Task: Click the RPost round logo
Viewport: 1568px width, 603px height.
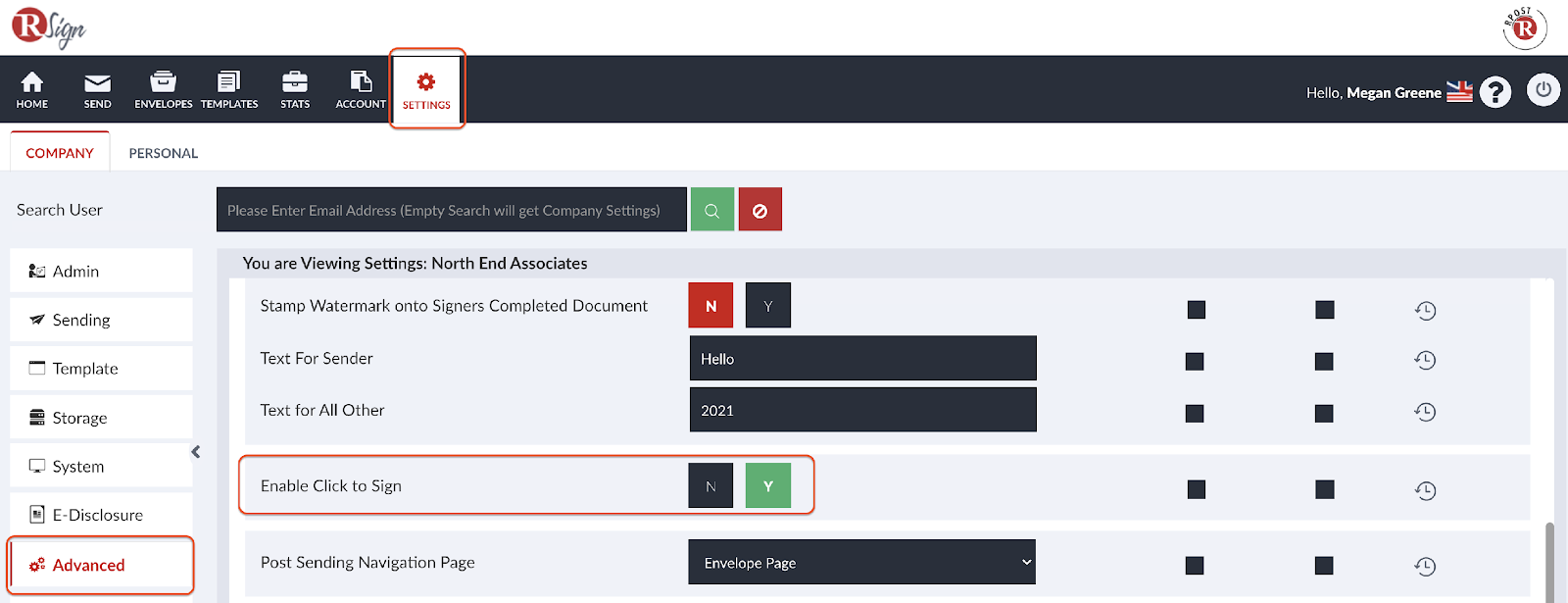Action: coord(1525,27)
